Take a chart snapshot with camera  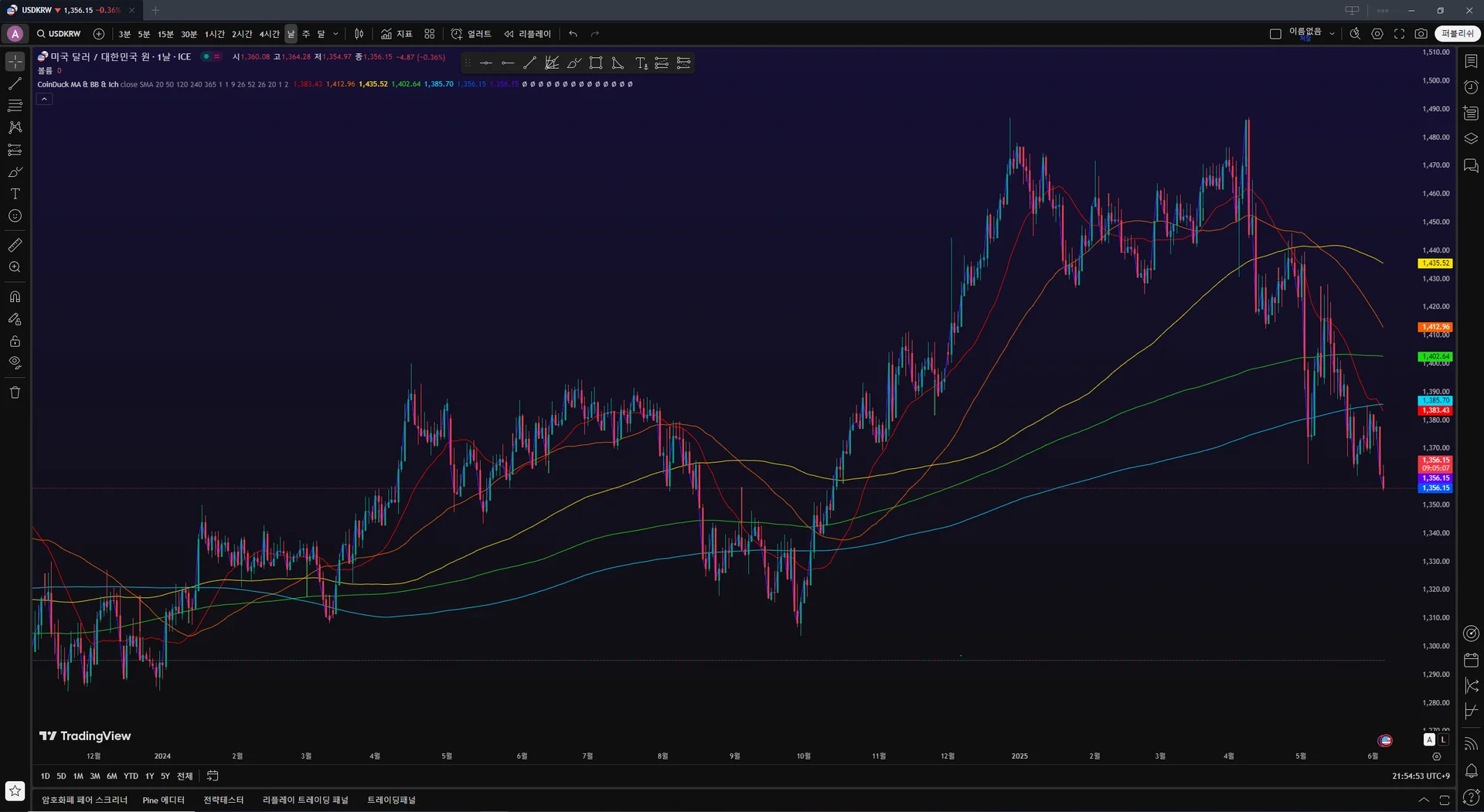1421,34
